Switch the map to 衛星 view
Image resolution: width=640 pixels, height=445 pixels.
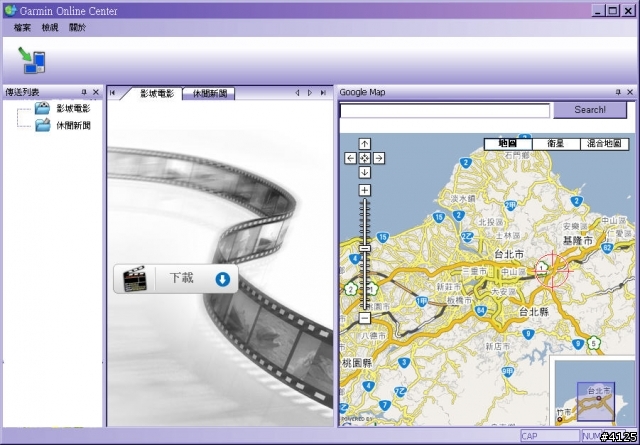556,144
